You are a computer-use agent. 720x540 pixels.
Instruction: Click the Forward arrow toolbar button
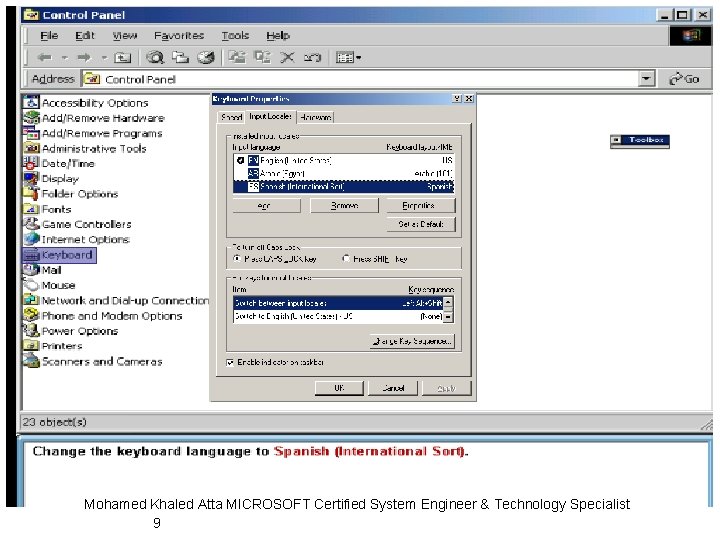[x=84, y=57]
